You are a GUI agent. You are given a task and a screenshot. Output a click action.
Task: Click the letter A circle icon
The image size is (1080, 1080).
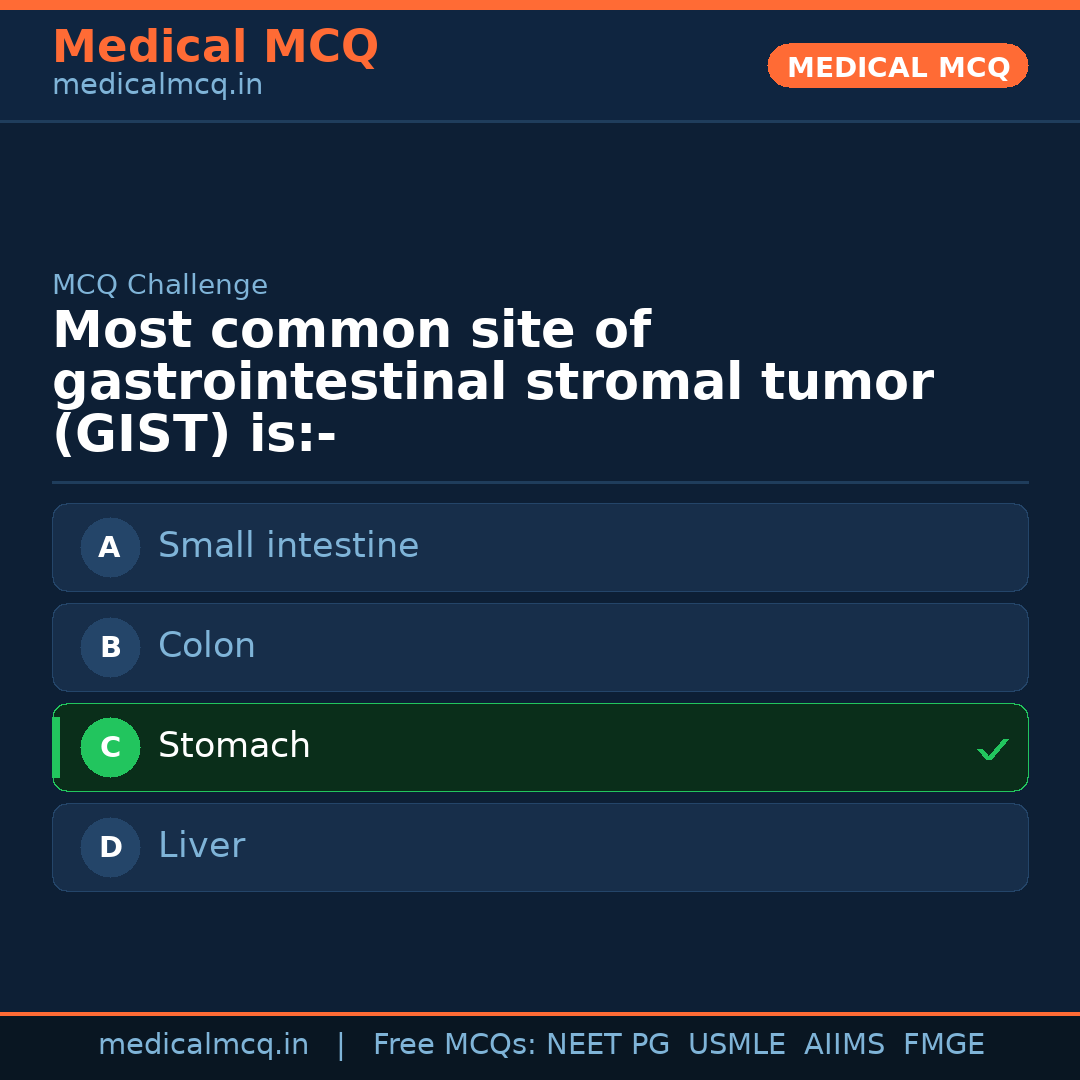pyautogui.click(x=110, y=547)
